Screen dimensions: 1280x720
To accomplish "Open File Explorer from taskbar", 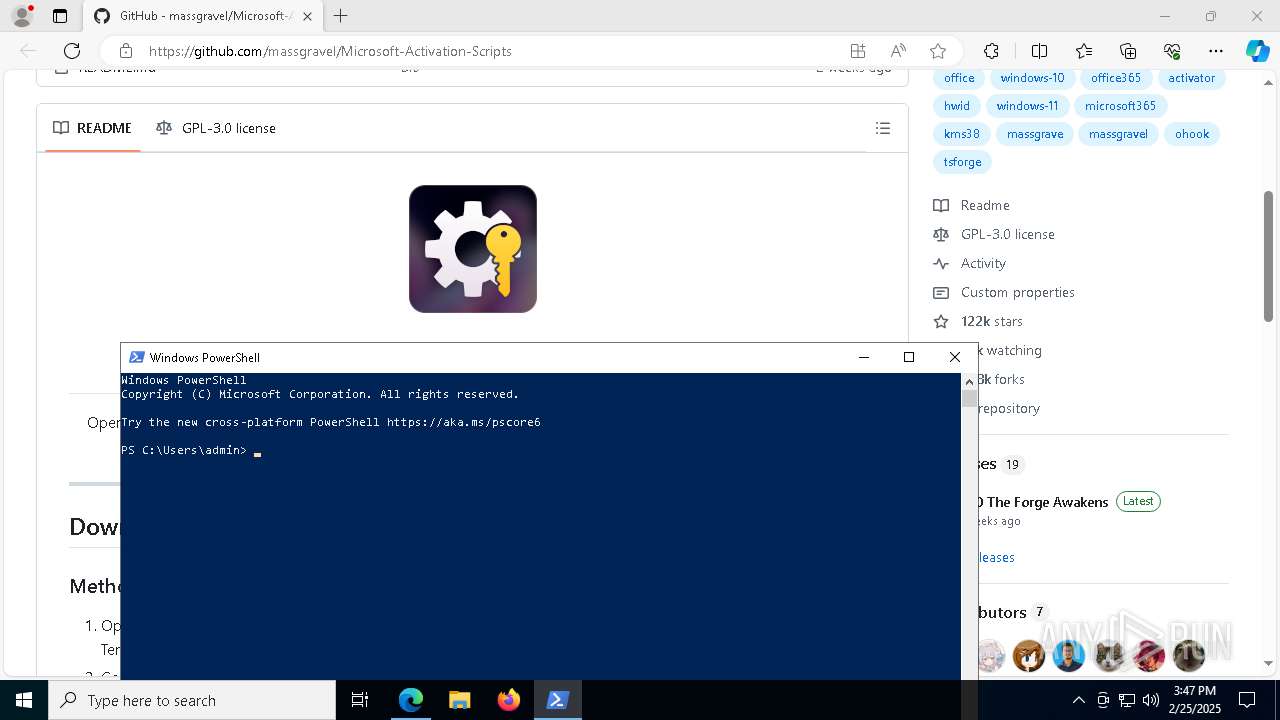I will [459, 700].
